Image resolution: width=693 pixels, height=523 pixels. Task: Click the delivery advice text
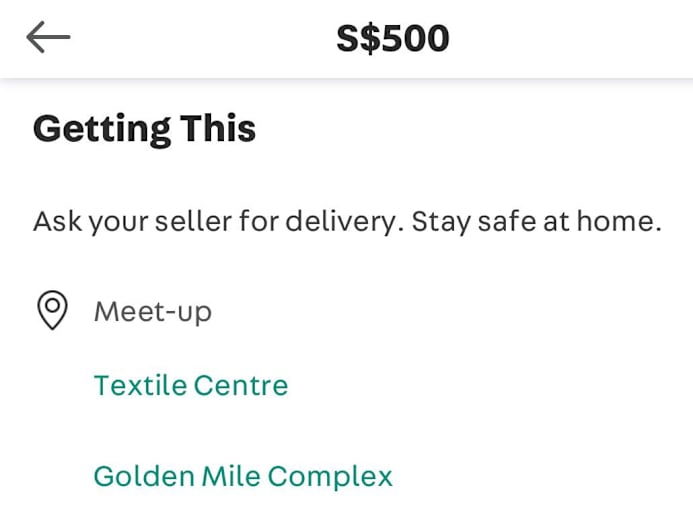(x=347, y=221)
